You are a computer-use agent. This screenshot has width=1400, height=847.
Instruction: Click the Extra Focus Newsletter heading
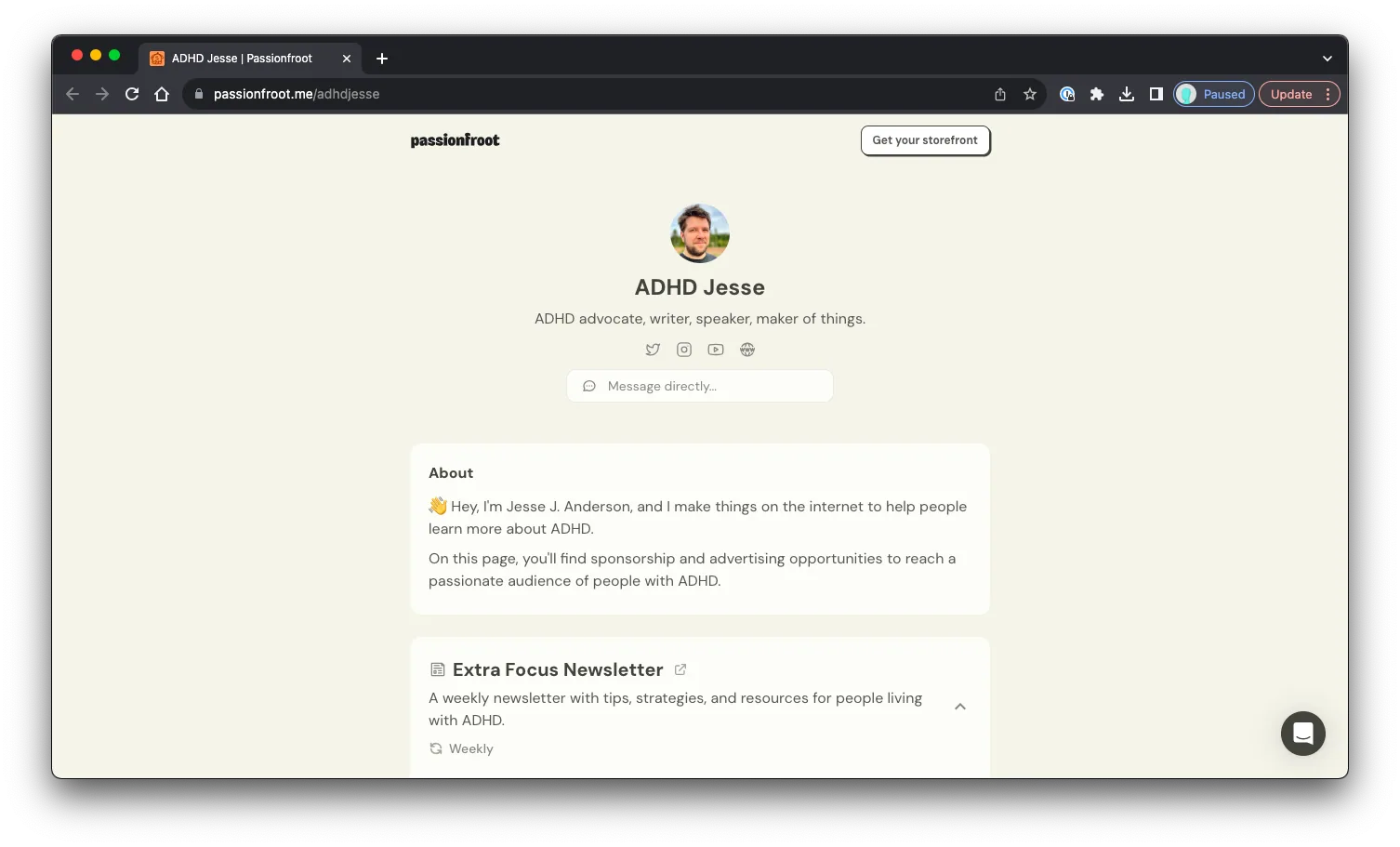point(558,669)
